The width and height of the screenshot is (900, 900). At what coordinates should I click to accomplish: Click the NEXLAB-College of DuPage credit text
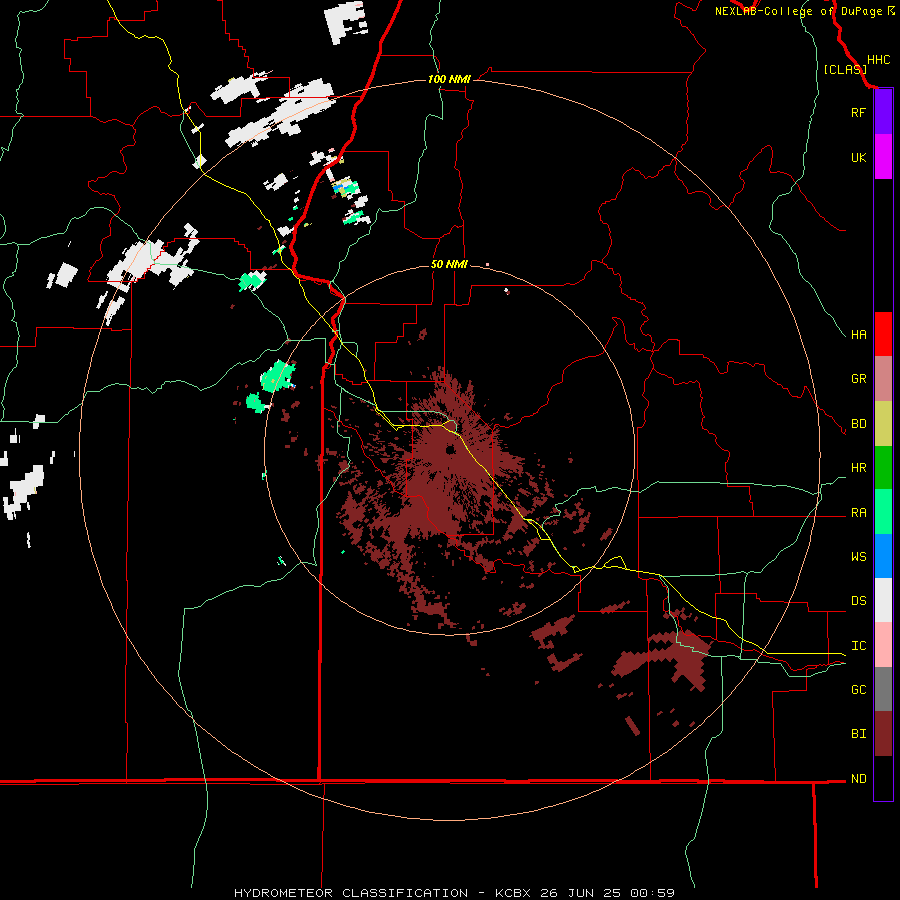[x=804, y=11]
